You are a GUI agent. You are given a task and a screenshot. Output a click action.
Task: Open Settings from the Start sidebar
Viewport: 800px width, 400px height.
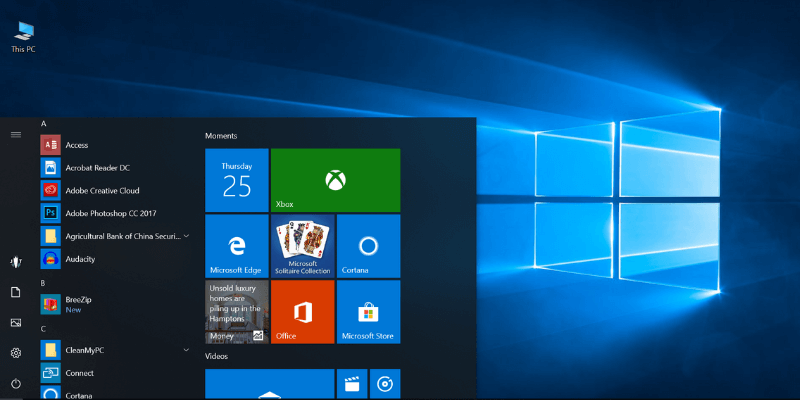click(16, 353)
